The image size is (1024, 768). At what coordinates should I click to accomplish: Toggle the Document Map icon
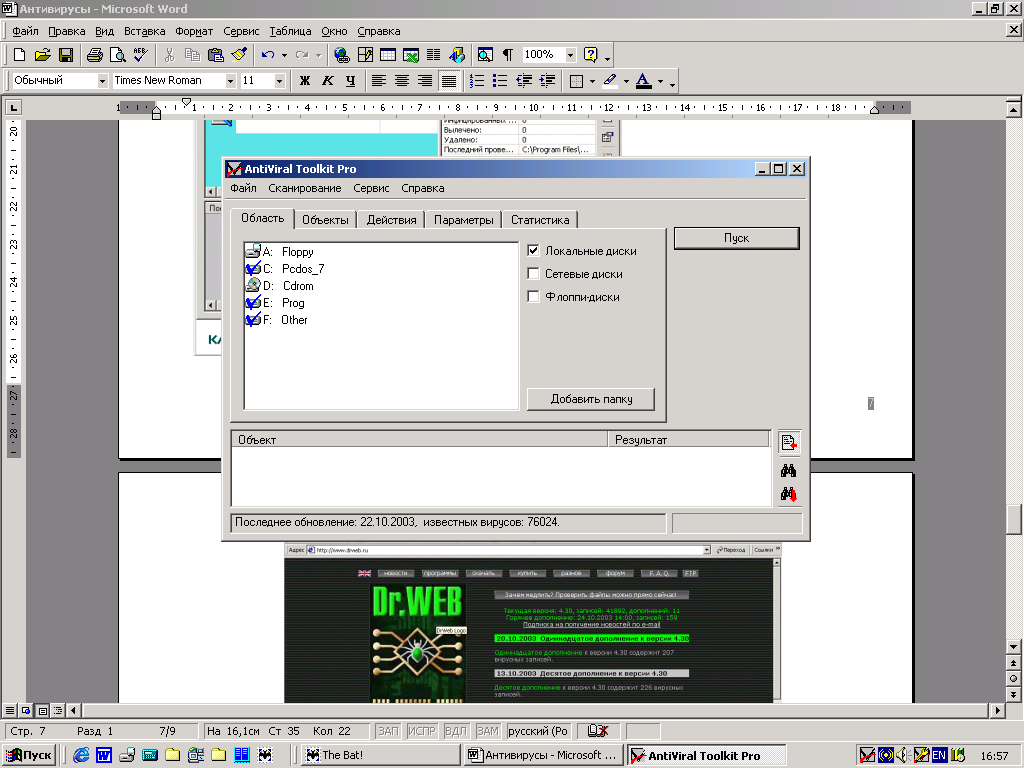485,55
